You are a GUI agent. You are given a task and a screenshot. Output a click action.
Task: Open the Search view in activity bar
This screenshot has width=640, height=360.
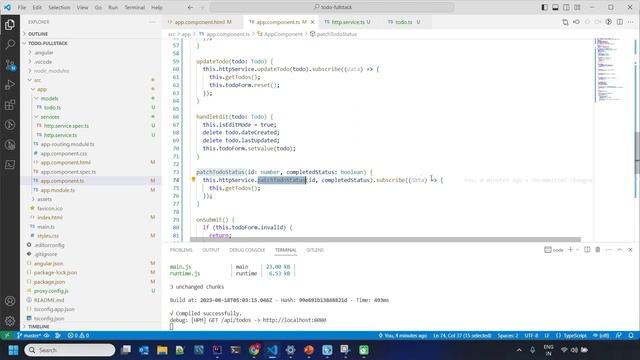click(x=10, y=44)
